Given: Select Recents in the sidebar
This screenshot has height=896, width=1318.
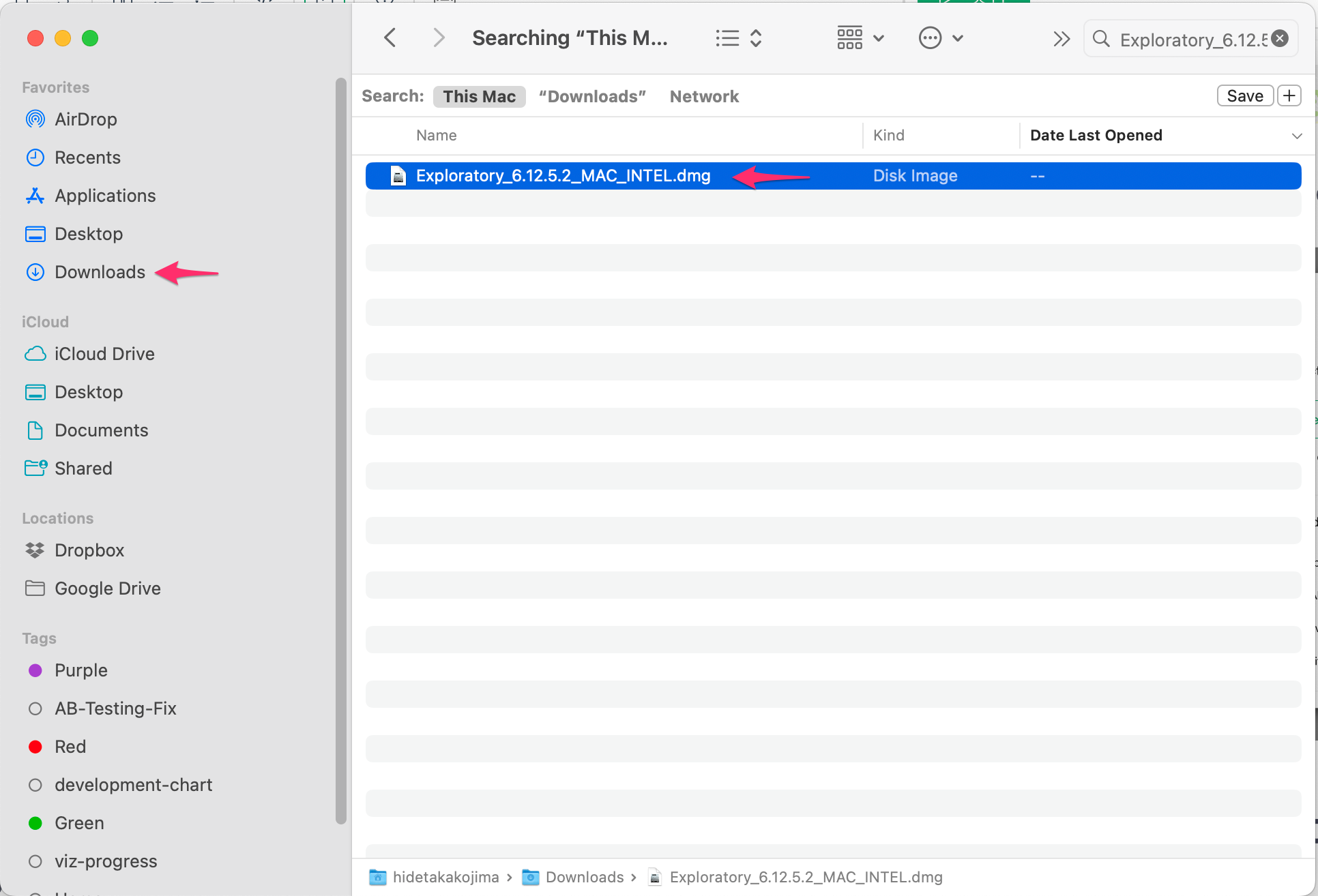Looking at the screenshot, I should 87,157.
